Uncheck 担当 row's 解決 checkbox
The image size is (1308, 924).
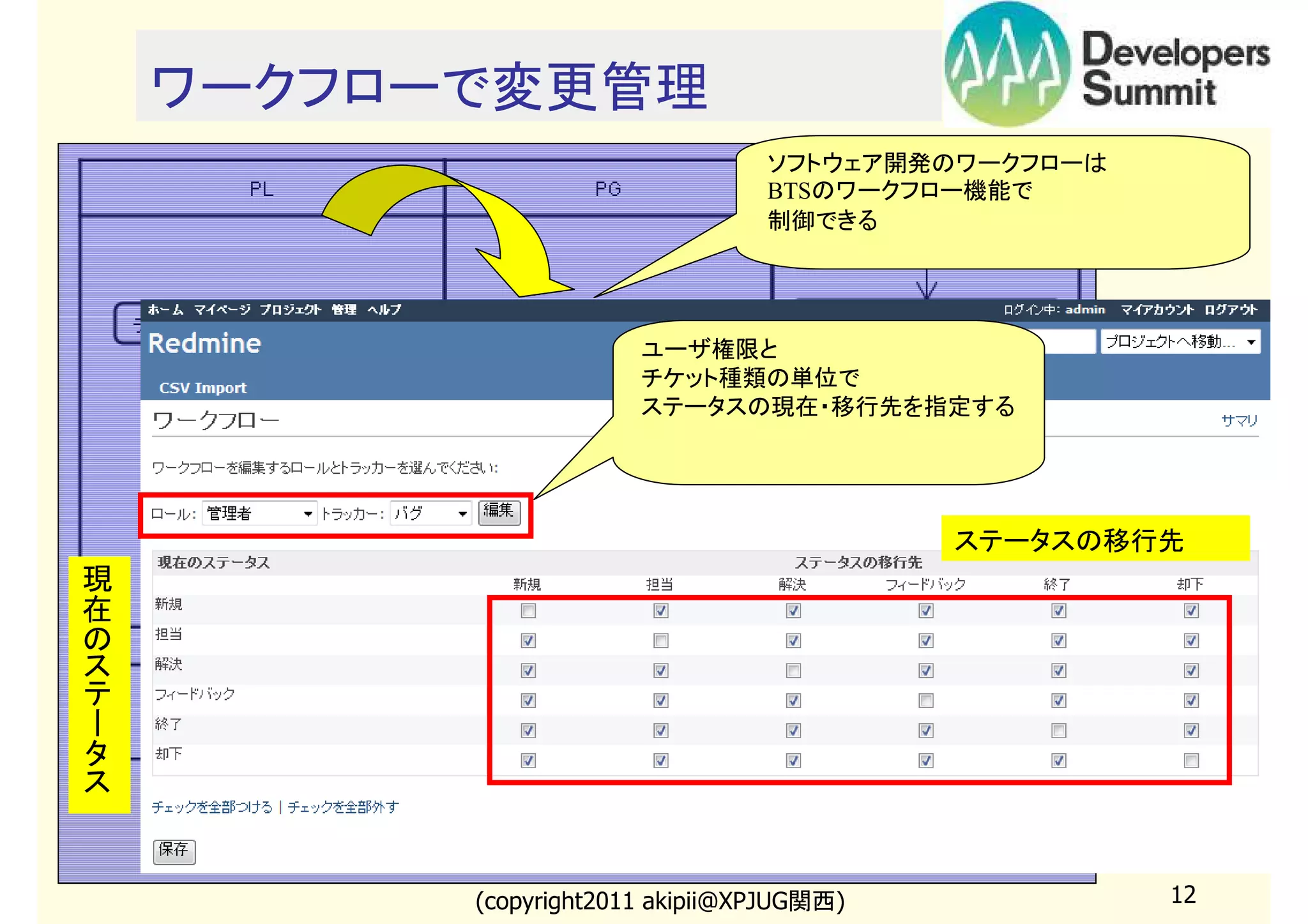click(x=793, y=640)
